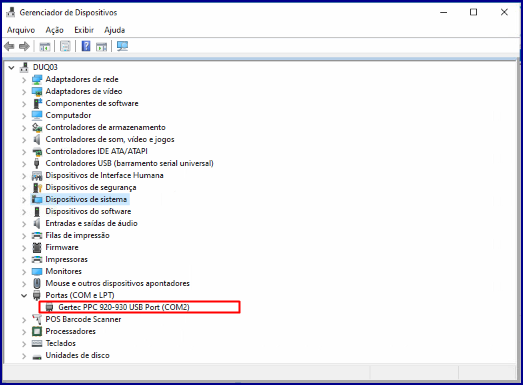
Task: Click the mouse icon beside Mouse e outros dispositivos
Action: pyautogui.click(x=37, y=284)
